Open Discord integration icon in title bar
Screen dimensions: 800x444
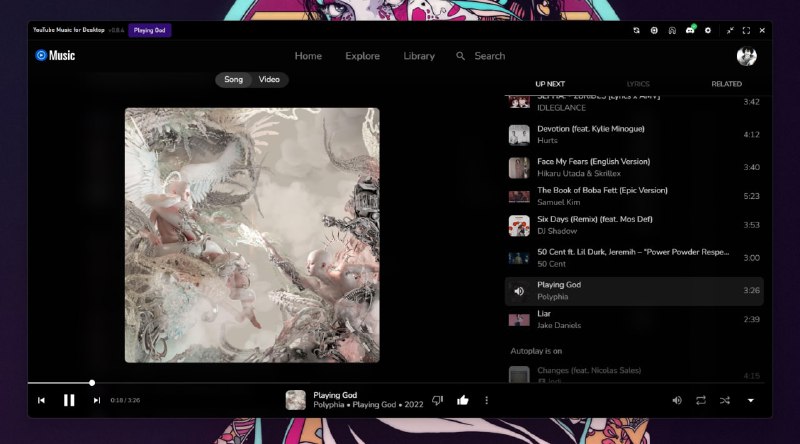[690, 31]
